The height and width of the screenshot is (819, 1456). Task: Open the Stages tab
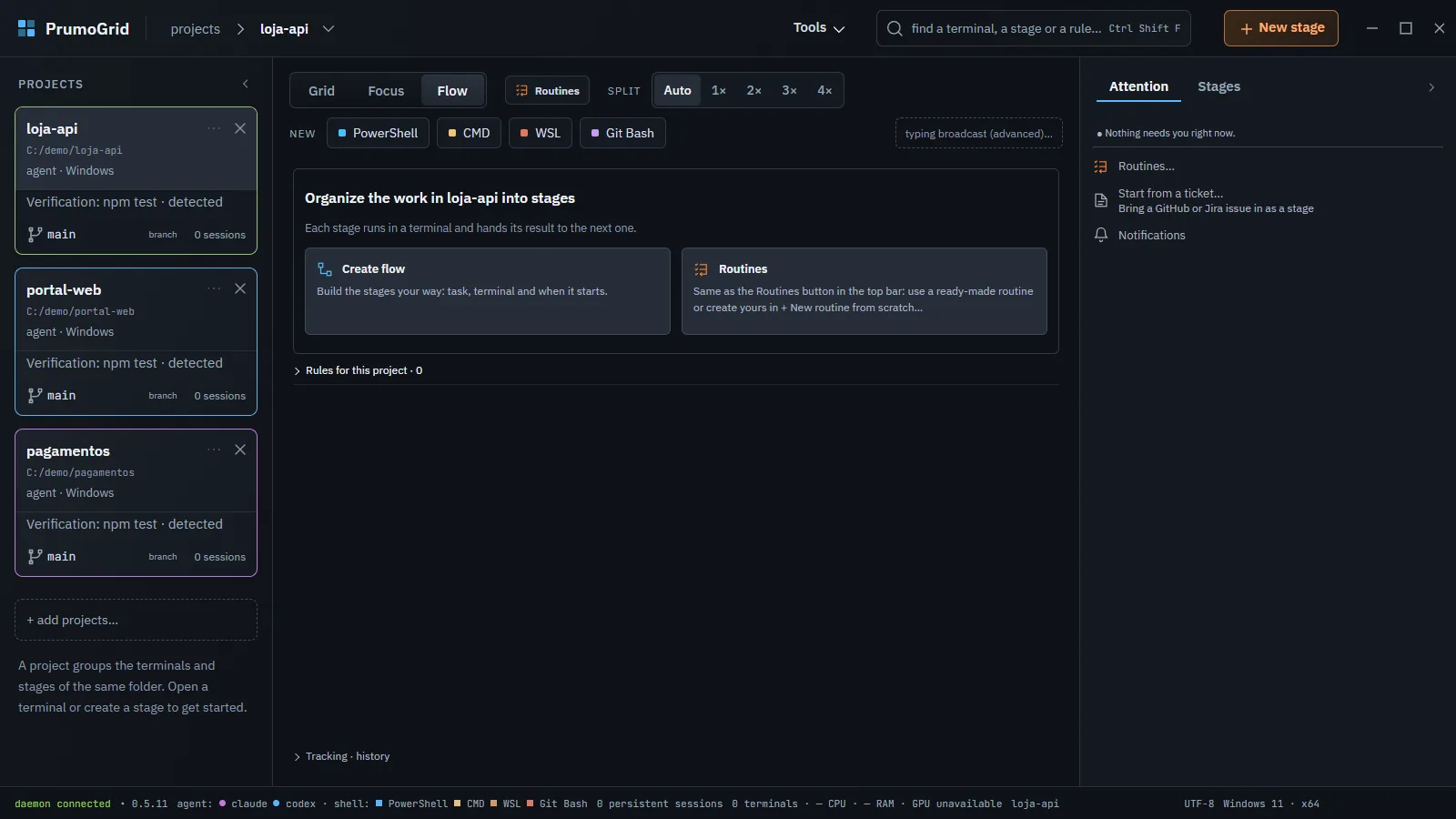(x=1219, y=86)
